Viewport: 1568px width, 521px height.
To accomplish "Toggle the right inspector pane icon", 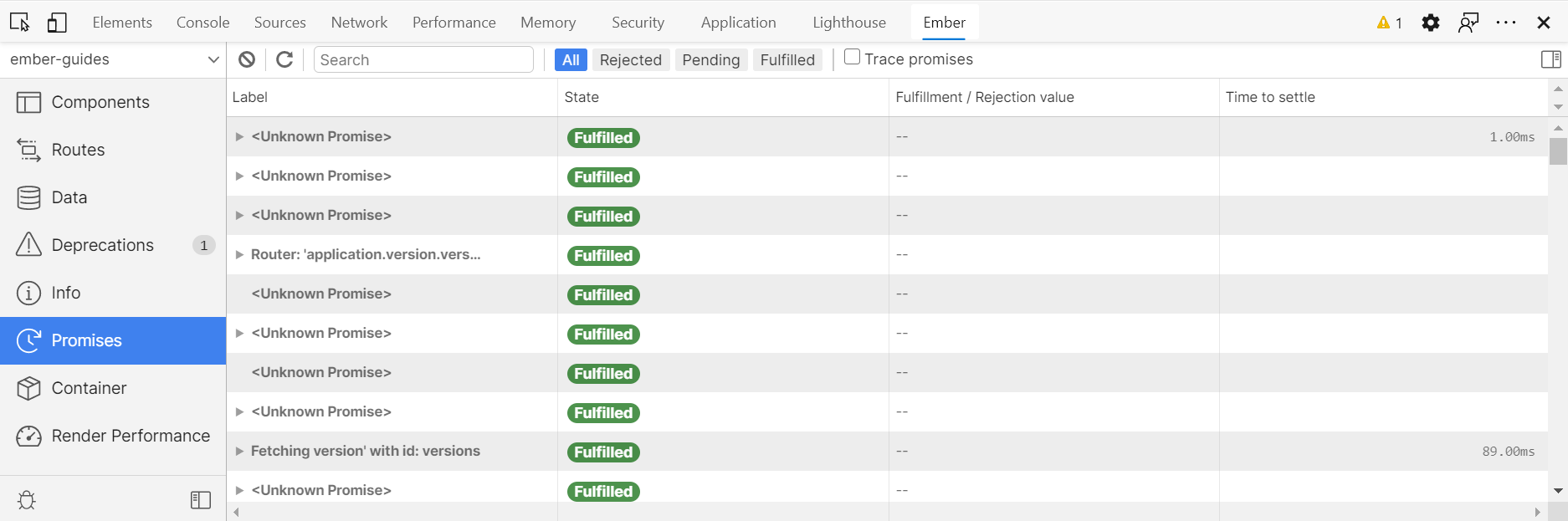I will (x=1550, y=59).
